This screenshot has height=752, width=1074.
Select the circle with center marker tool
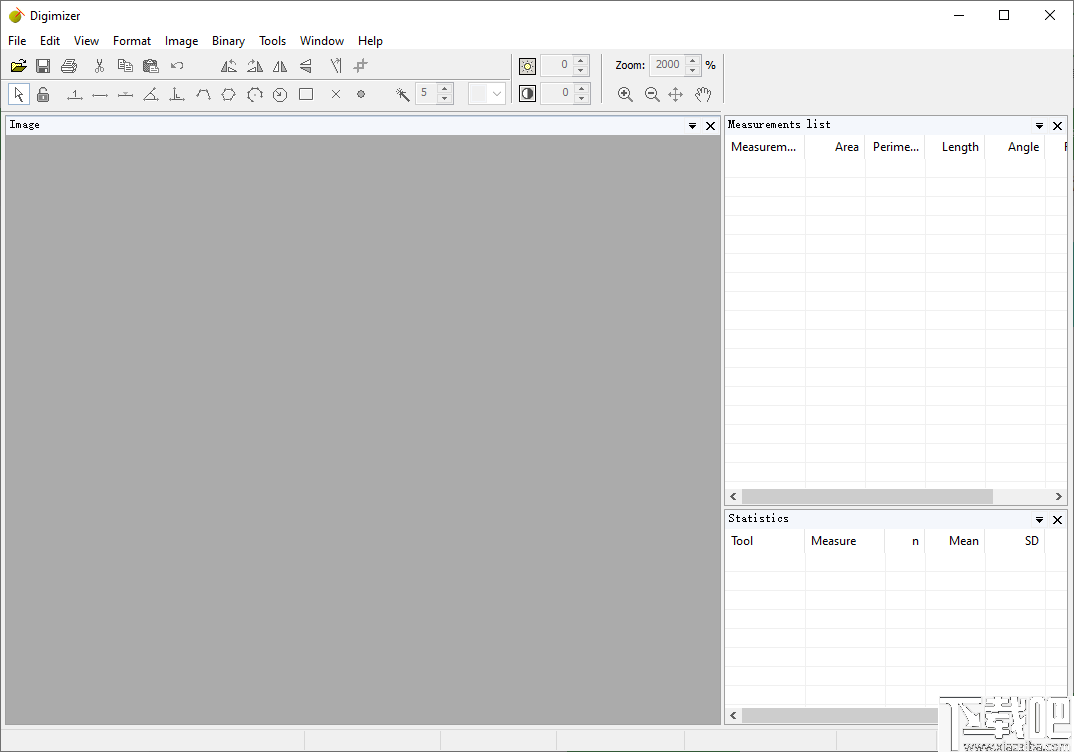click(280, 95)
